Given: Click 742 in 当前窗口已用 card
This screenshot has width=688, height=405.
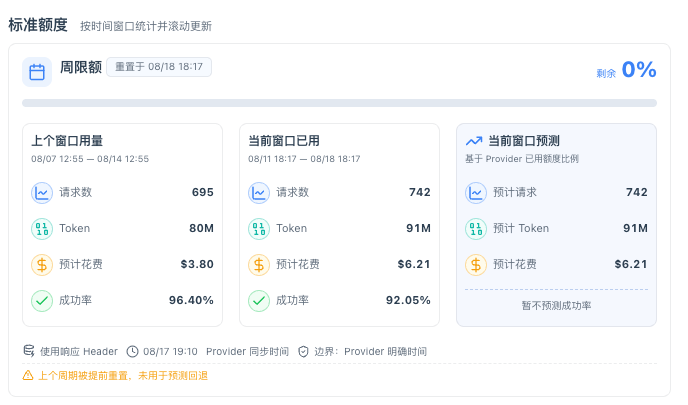Looking at the screenshot, I should [420, 192].
